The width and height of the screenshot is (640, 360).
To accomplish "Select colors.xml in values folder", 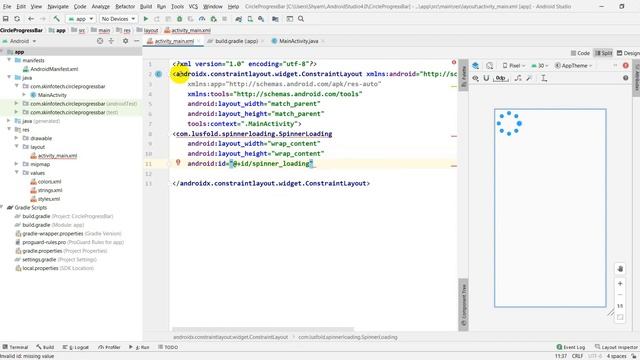I will (x=49, y=182).
